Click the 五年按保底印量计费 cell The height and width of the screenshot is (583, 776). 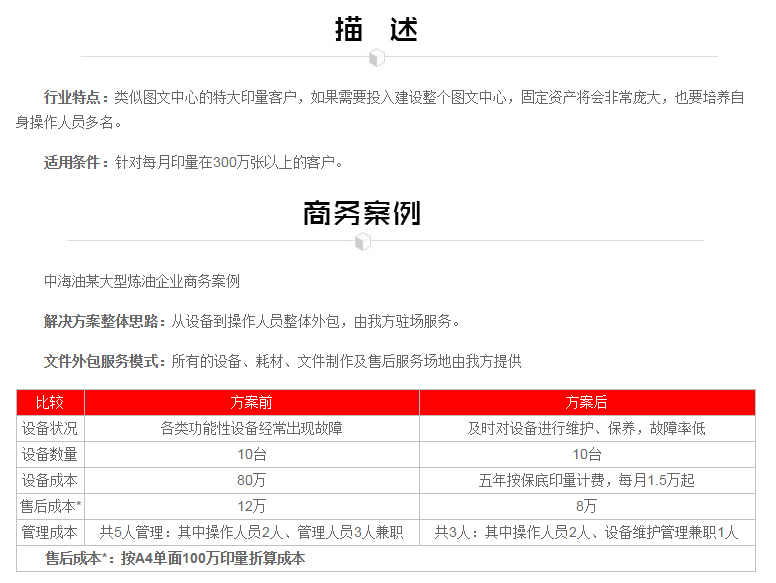coord(586,480)
